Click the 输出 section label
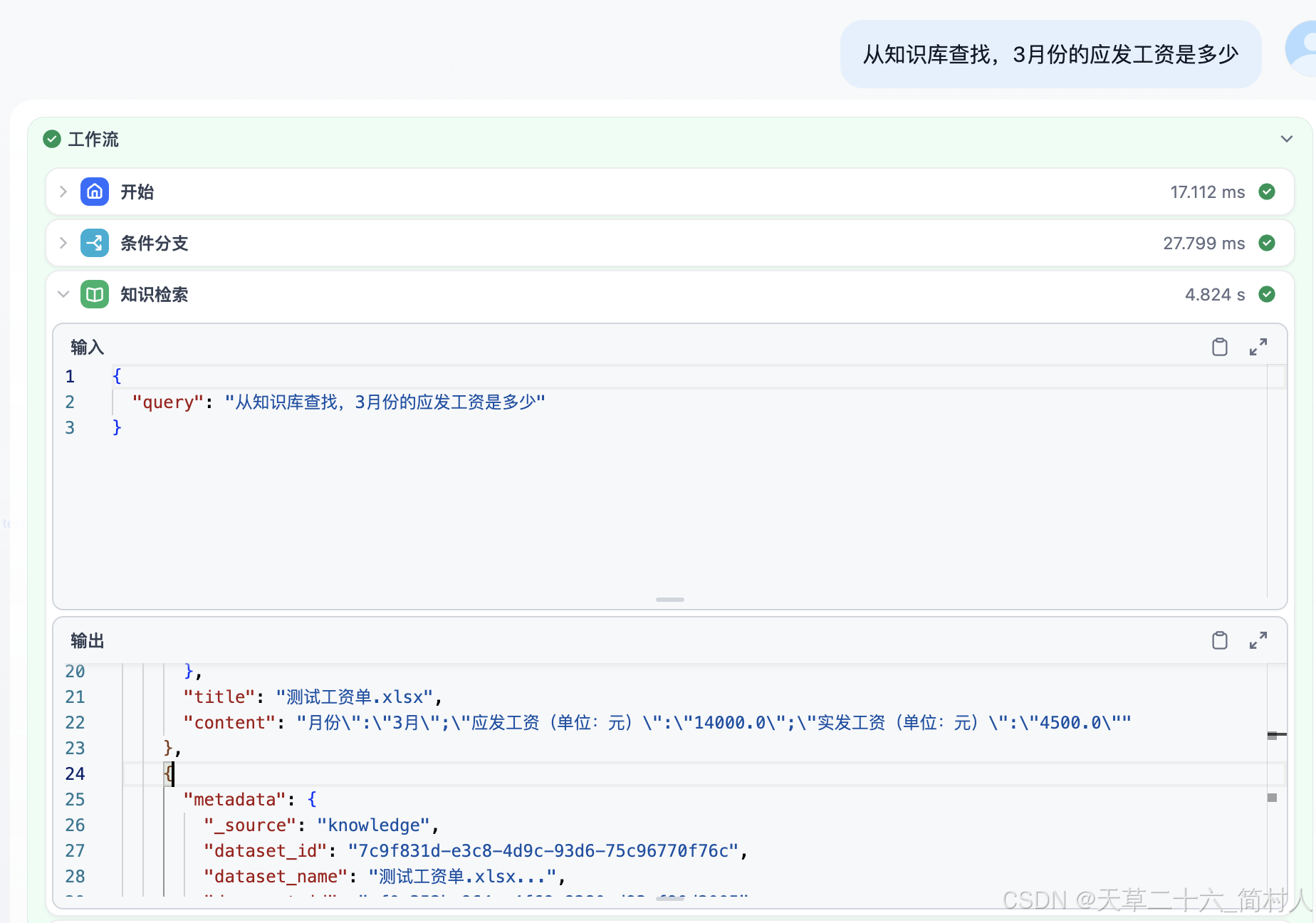The width and height of the screenshot is (1316, 923). (x=87, y=640)
